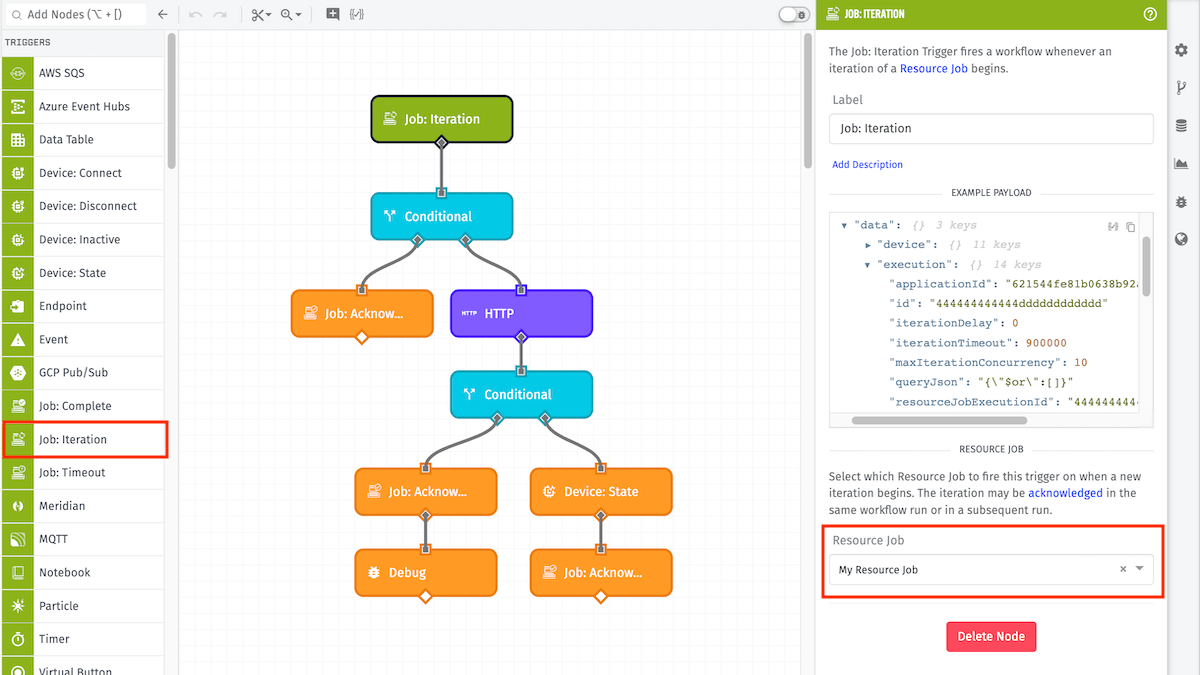Select AWS SQS trigger in palette
The image size is (1200, 675).
(82, 73)
